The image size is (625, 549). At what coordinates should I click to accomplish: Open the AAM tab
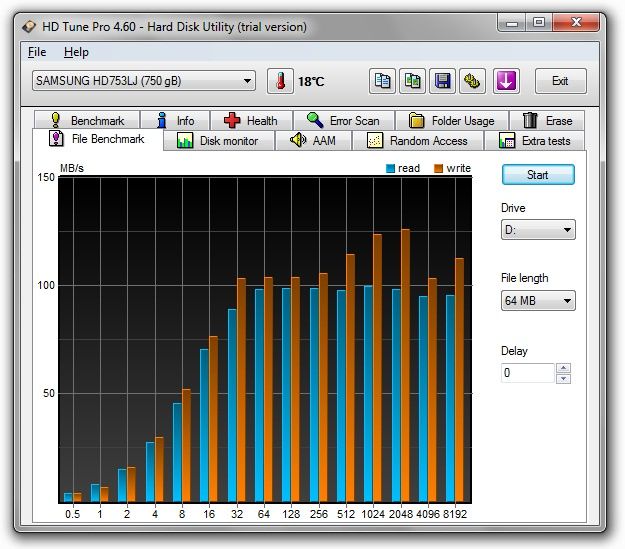(x=313, y=141)
